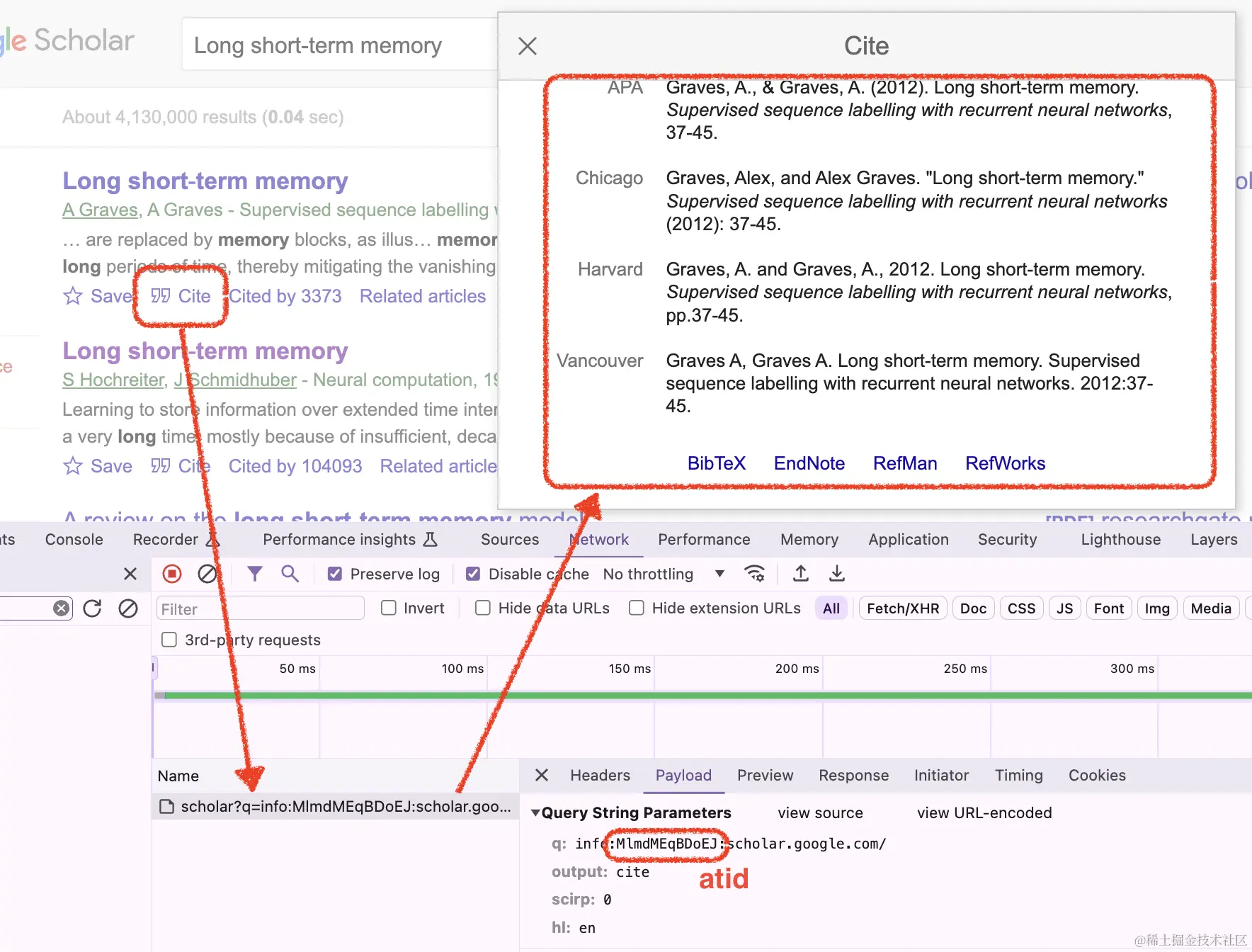
Task: Toggle Disable cache checkbox
Action: (x=473, y=574)
